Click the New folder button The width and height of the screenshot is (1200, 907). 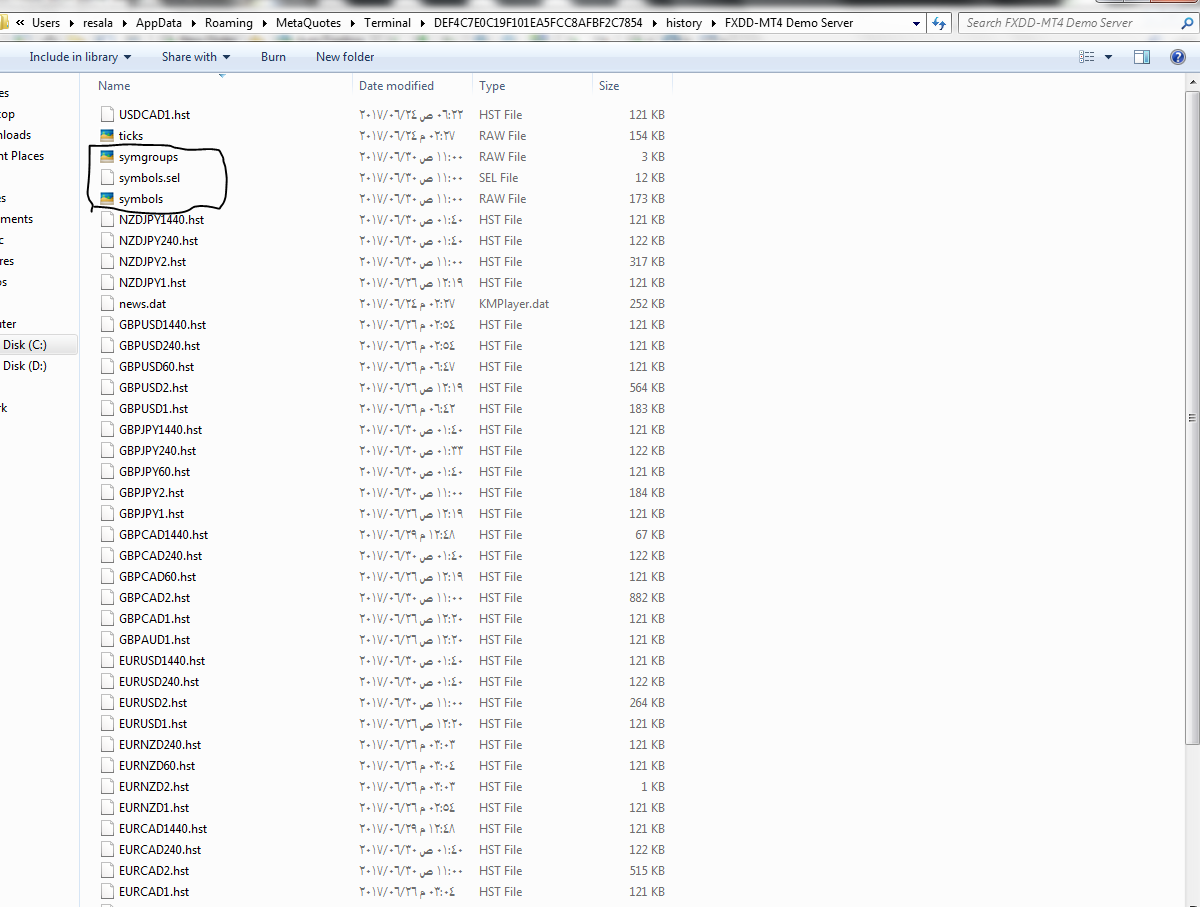point(345,57)
